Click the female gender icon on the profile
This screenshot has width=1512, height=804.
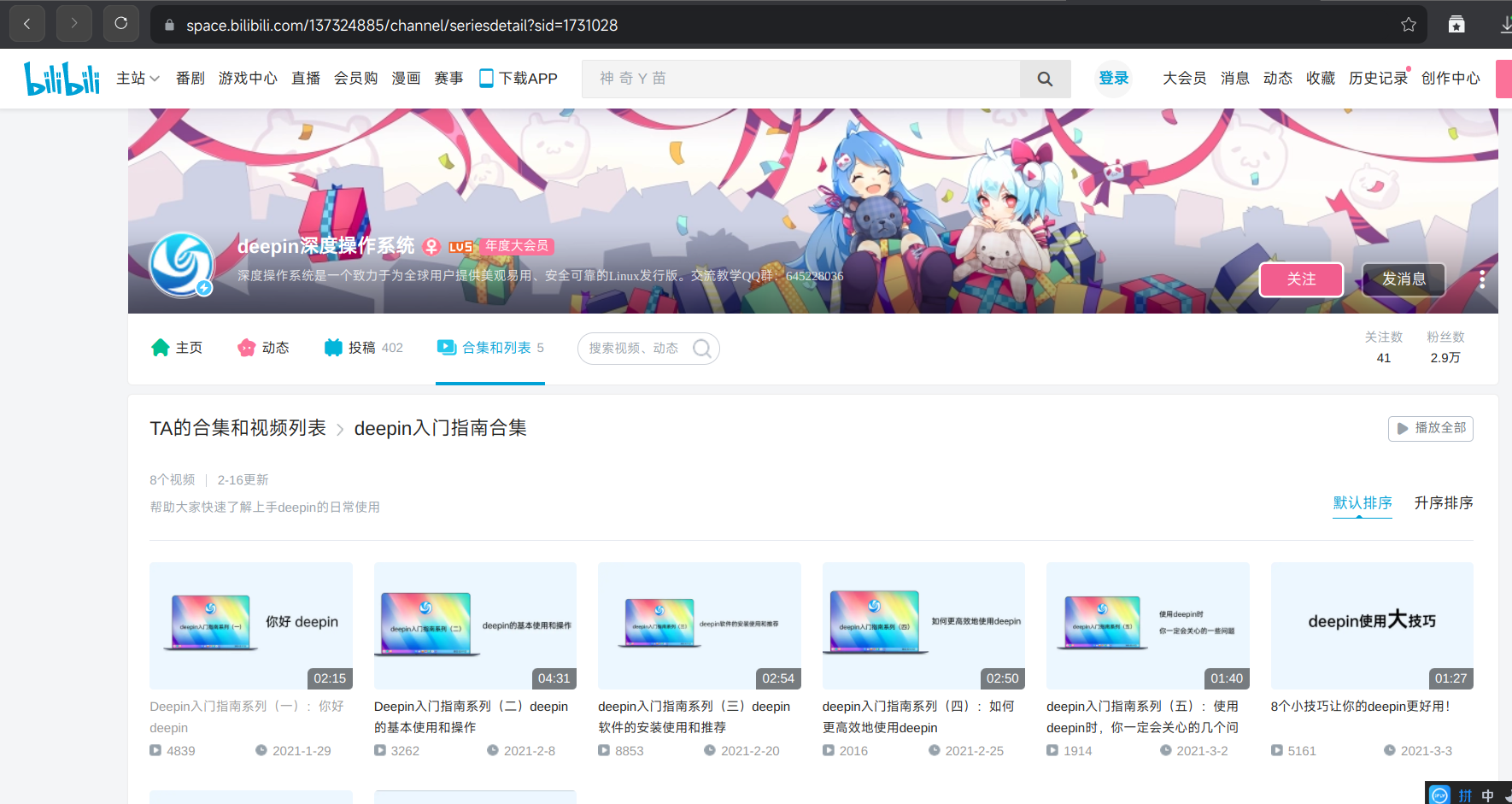coord(432,247)
